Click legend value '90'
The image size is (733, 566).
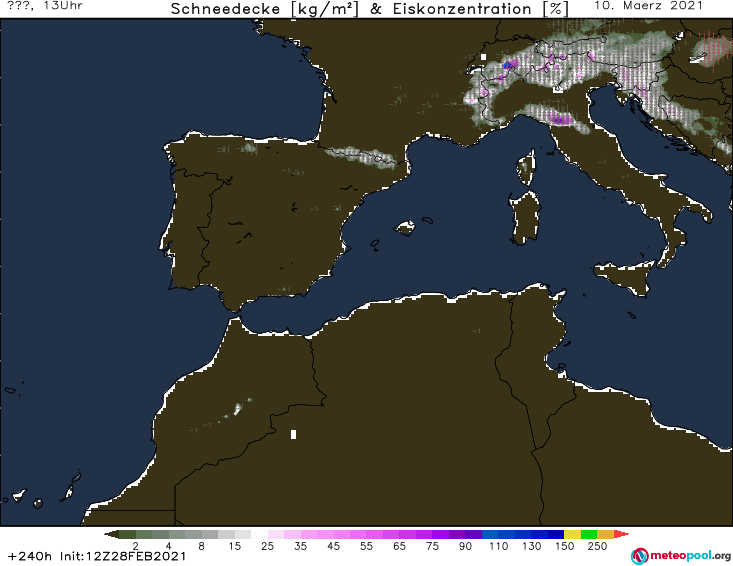(465, 545)
